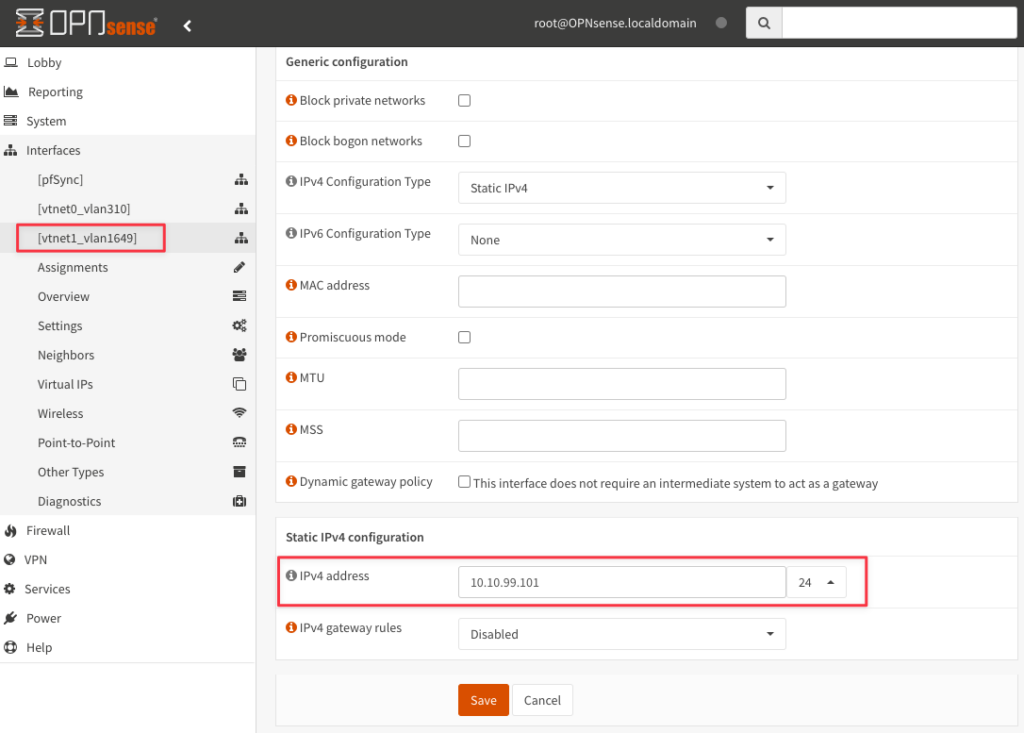Click the Help lifebuoy icon
1024x733 pixels.
[x=10, y=647]
